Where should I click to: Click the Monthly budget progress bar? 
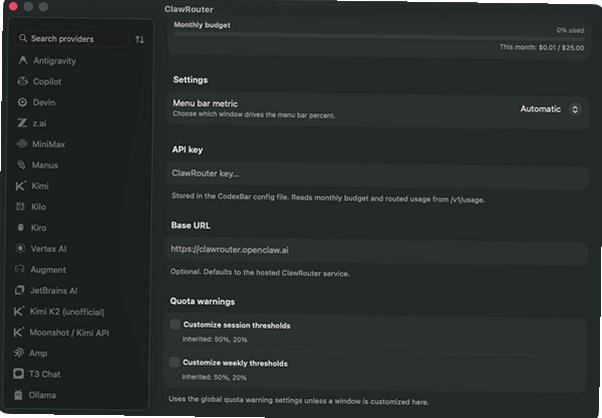pos(379,36)
